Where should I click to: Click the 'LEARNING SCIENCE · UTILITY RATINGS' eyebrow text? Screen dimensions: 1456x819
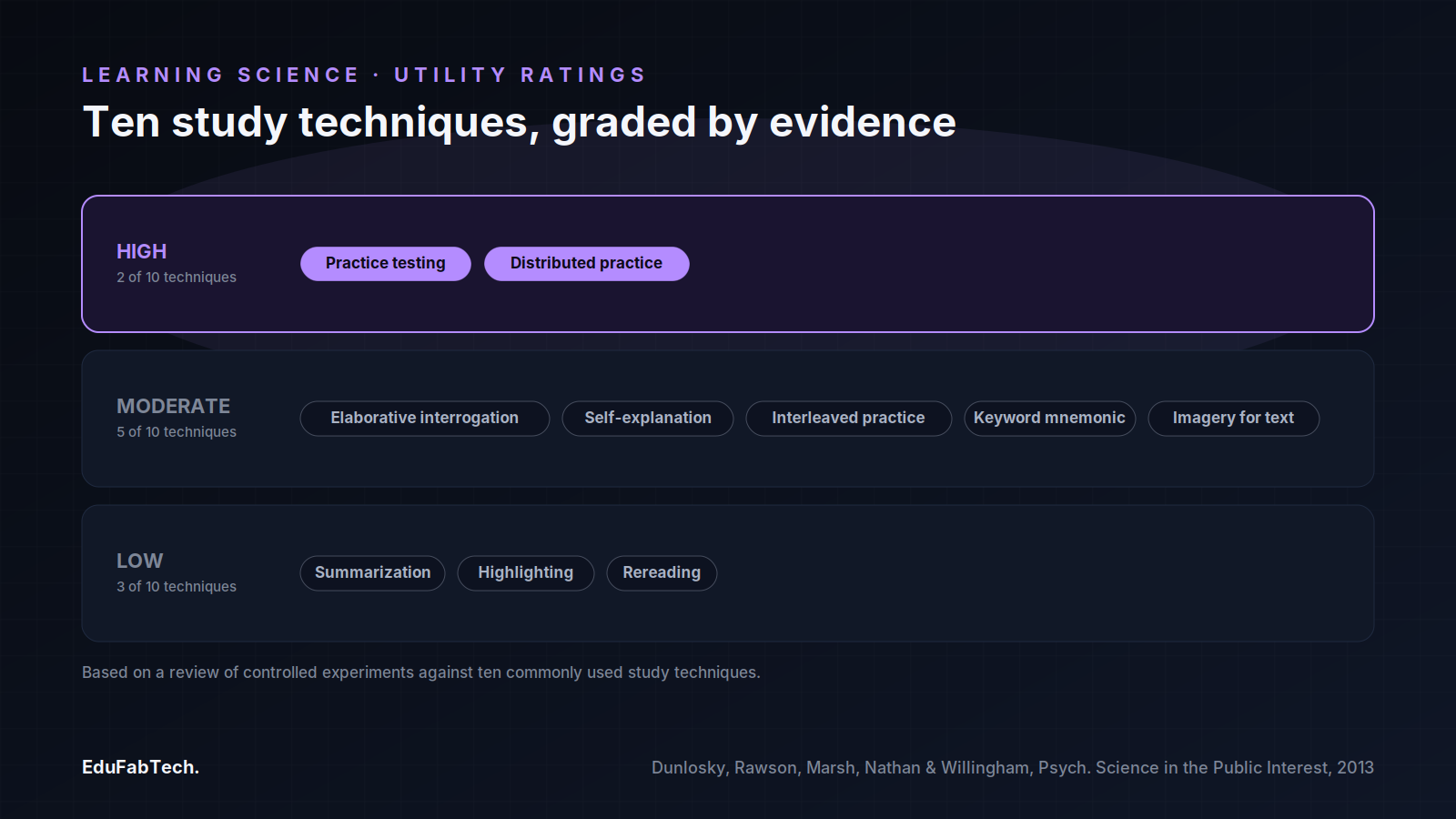click(x=364, y=75)
